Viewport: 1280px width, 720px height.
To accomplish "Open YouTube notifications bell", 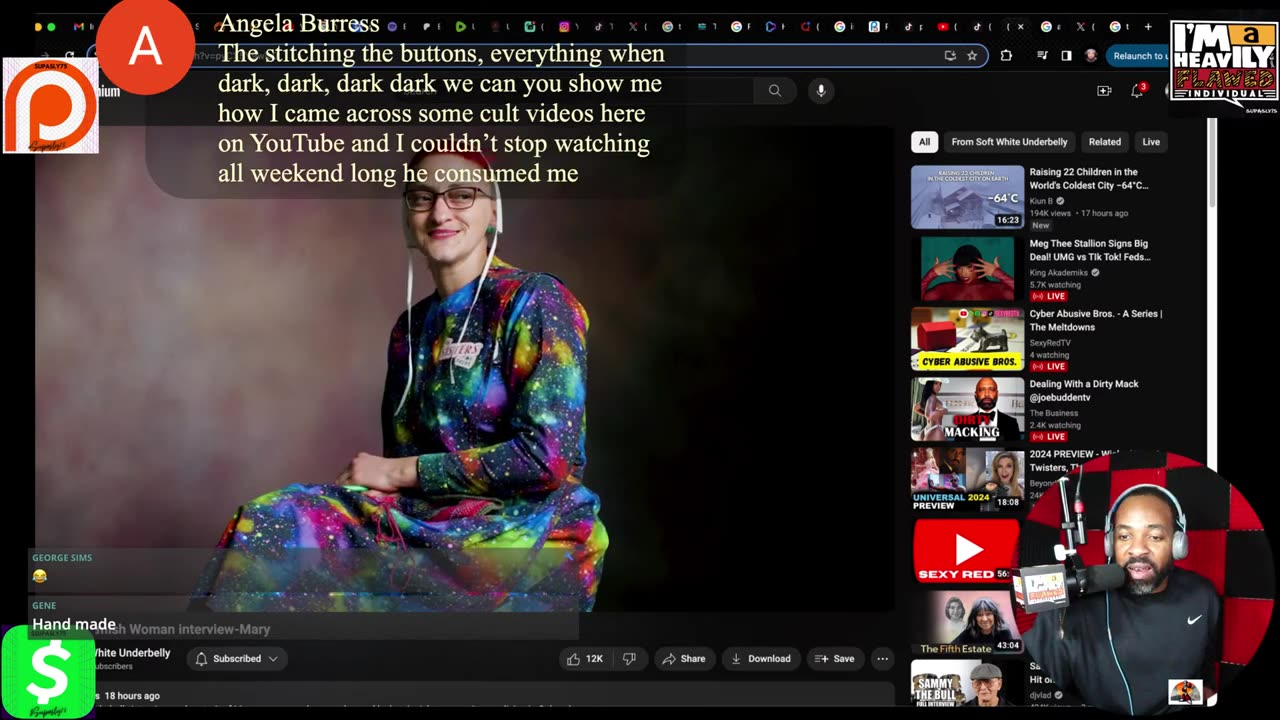I will (1137, 91).
